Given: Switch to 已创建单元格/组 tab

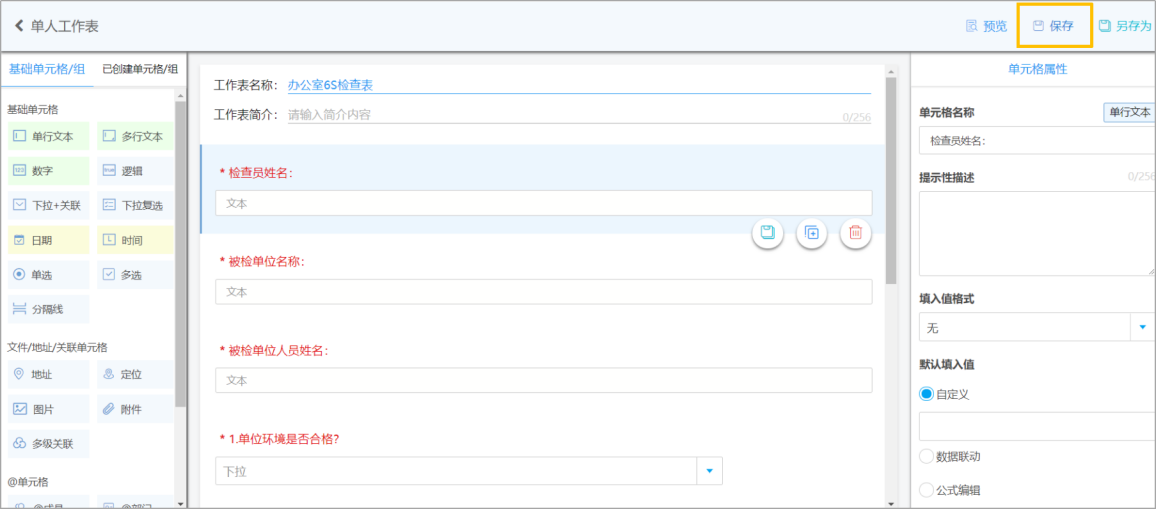Looking at the screenshot, I should point(140,69).
